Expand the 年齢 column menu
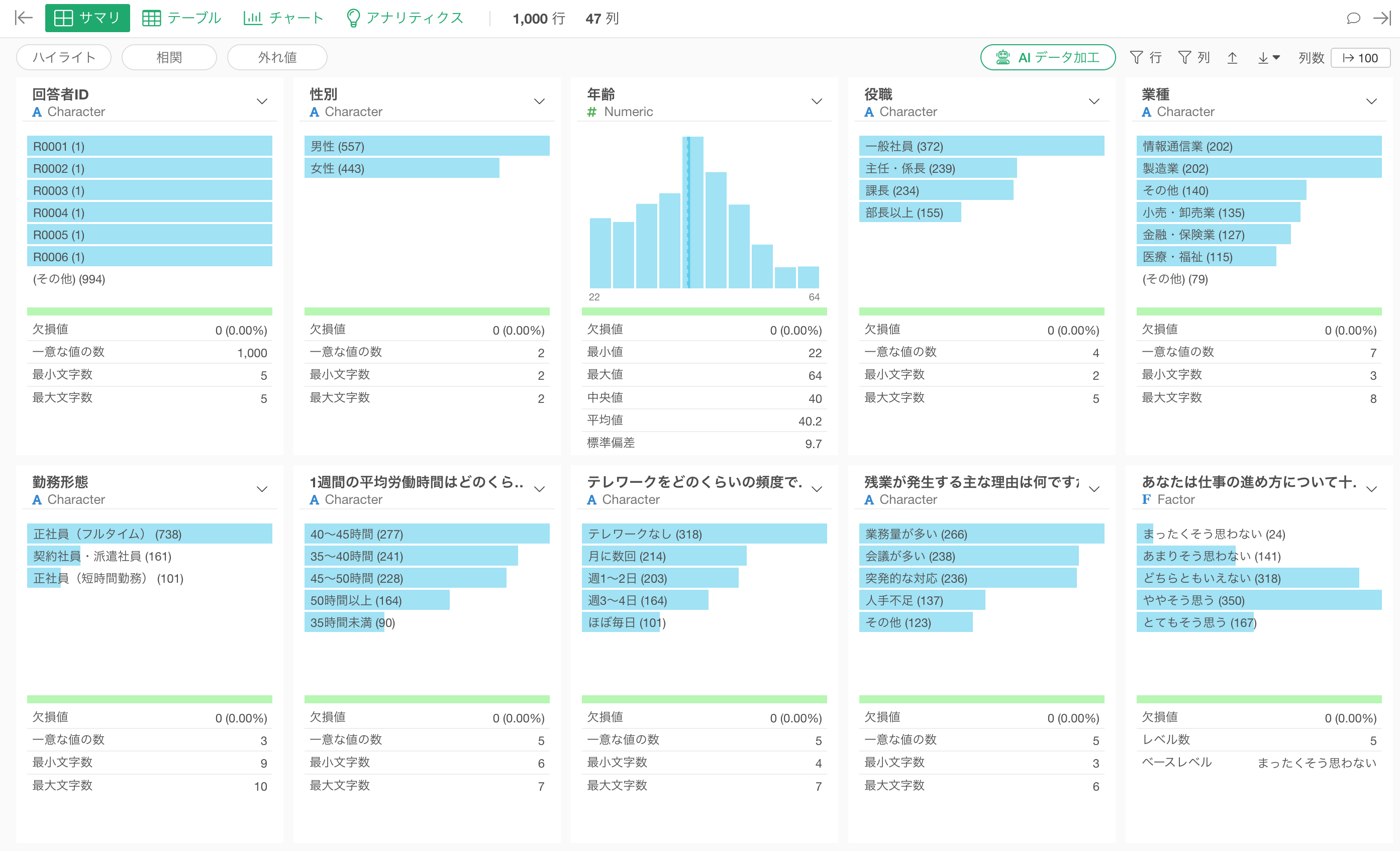Viewport: 1400px width, 851px height. tap(817, 101)
